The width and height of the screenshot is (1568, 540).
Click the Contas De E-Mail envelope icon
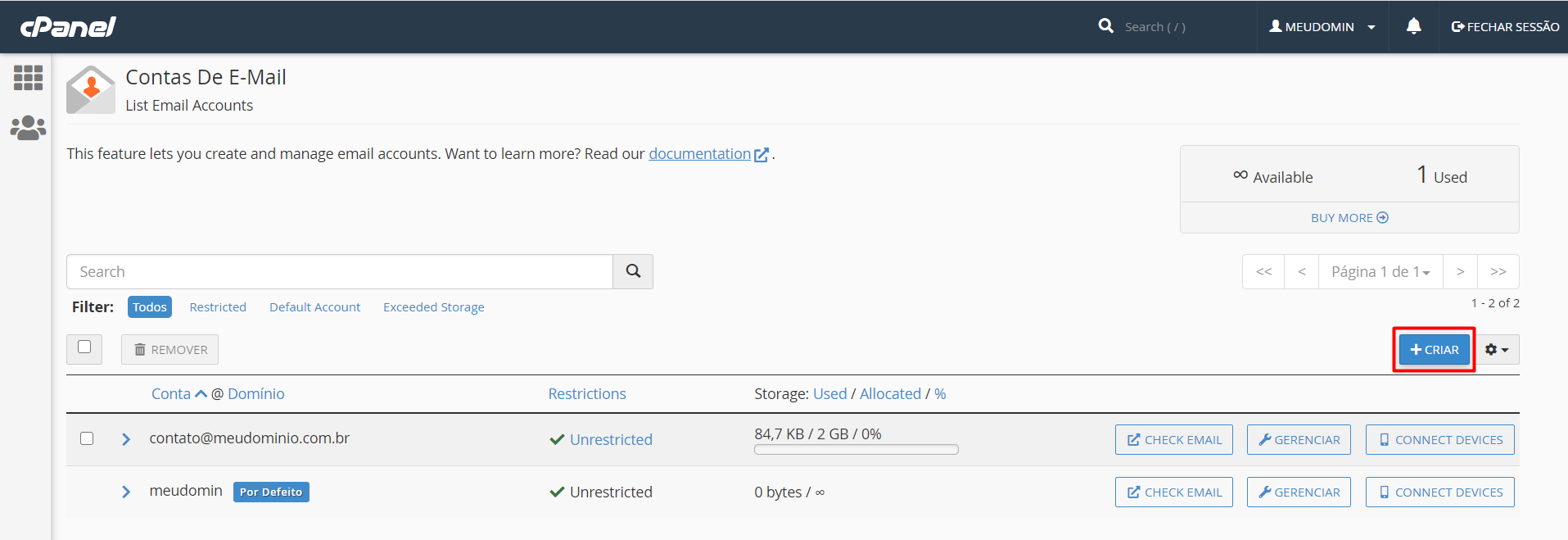(91, 89)
